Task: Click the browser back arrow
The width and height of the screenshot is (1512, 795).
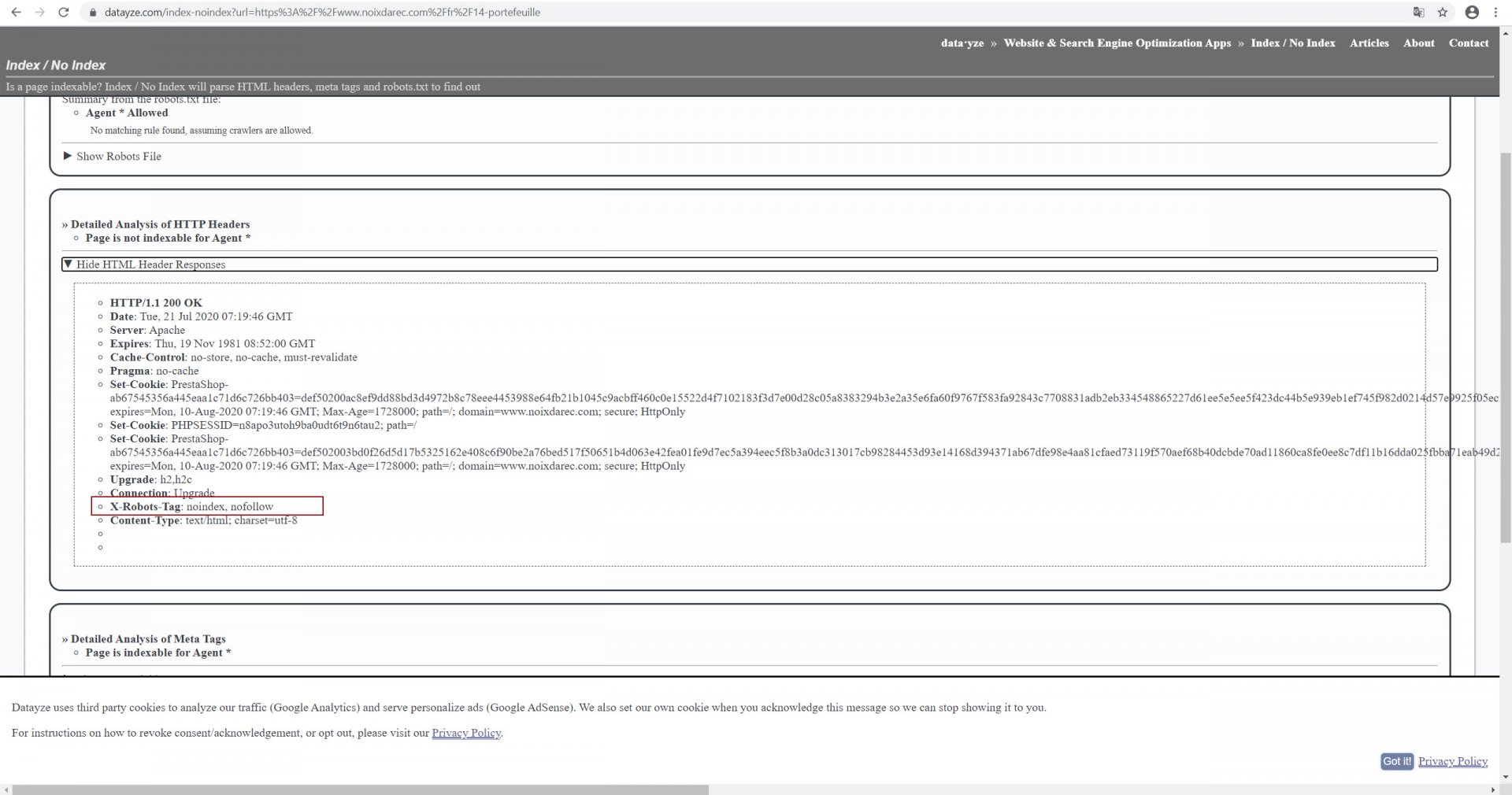Action: tap(16, 13)
